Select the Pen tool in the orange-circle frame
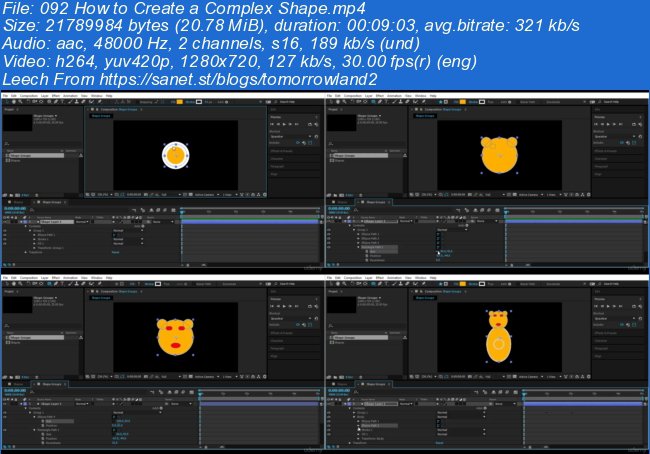650x454 pixels. click(x=56, y=102)
